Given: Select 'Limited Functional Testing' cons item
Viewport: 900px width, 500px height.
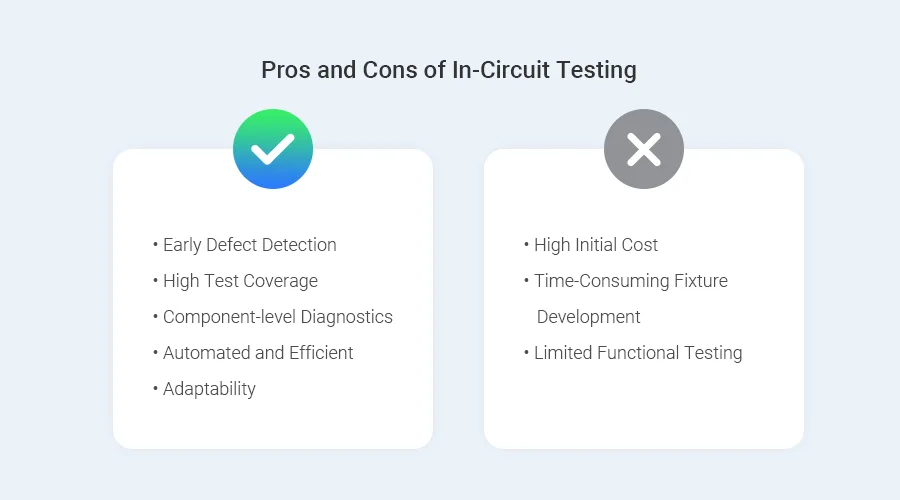Looking at the screenshot, I should click(x=638, y=353).
